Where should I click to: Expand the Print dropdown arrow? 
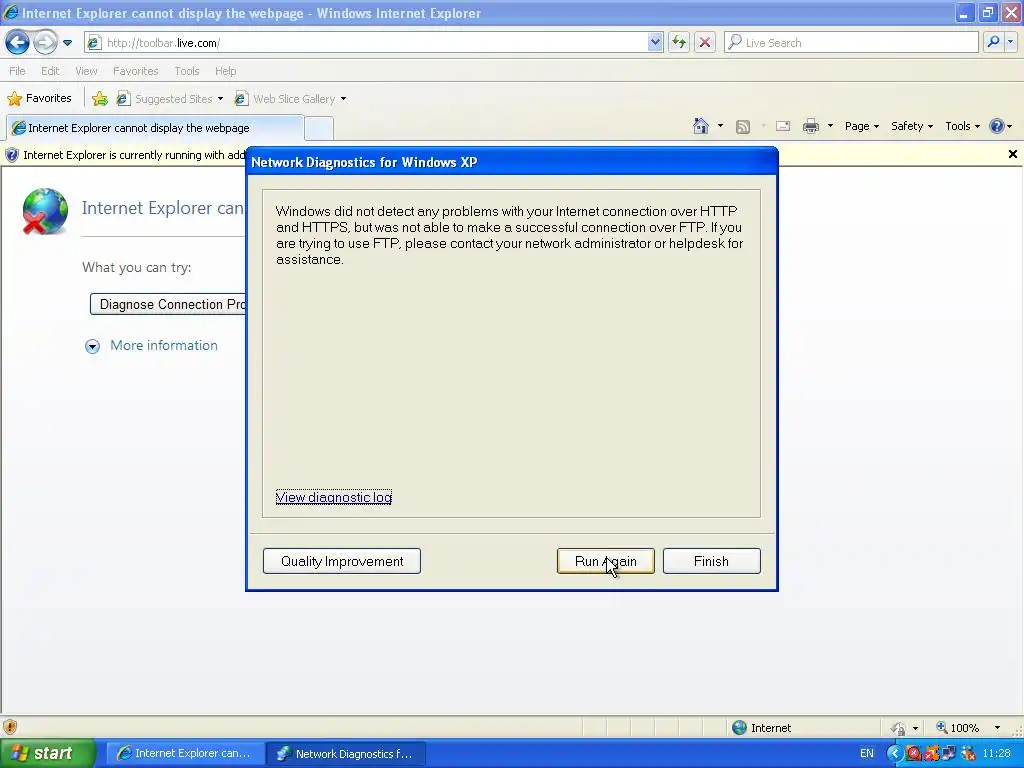click(830, 126)
